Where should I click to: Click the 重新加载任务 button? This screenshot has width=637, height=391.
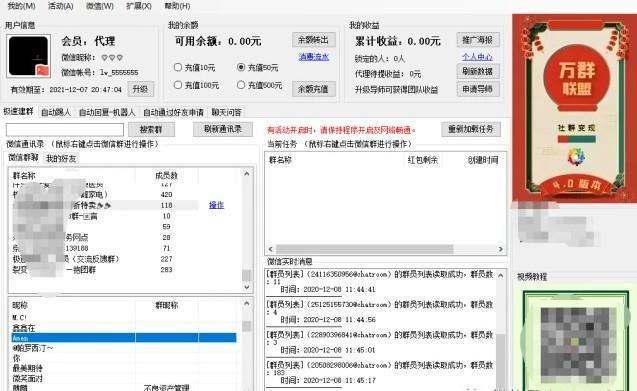[471, 129]
